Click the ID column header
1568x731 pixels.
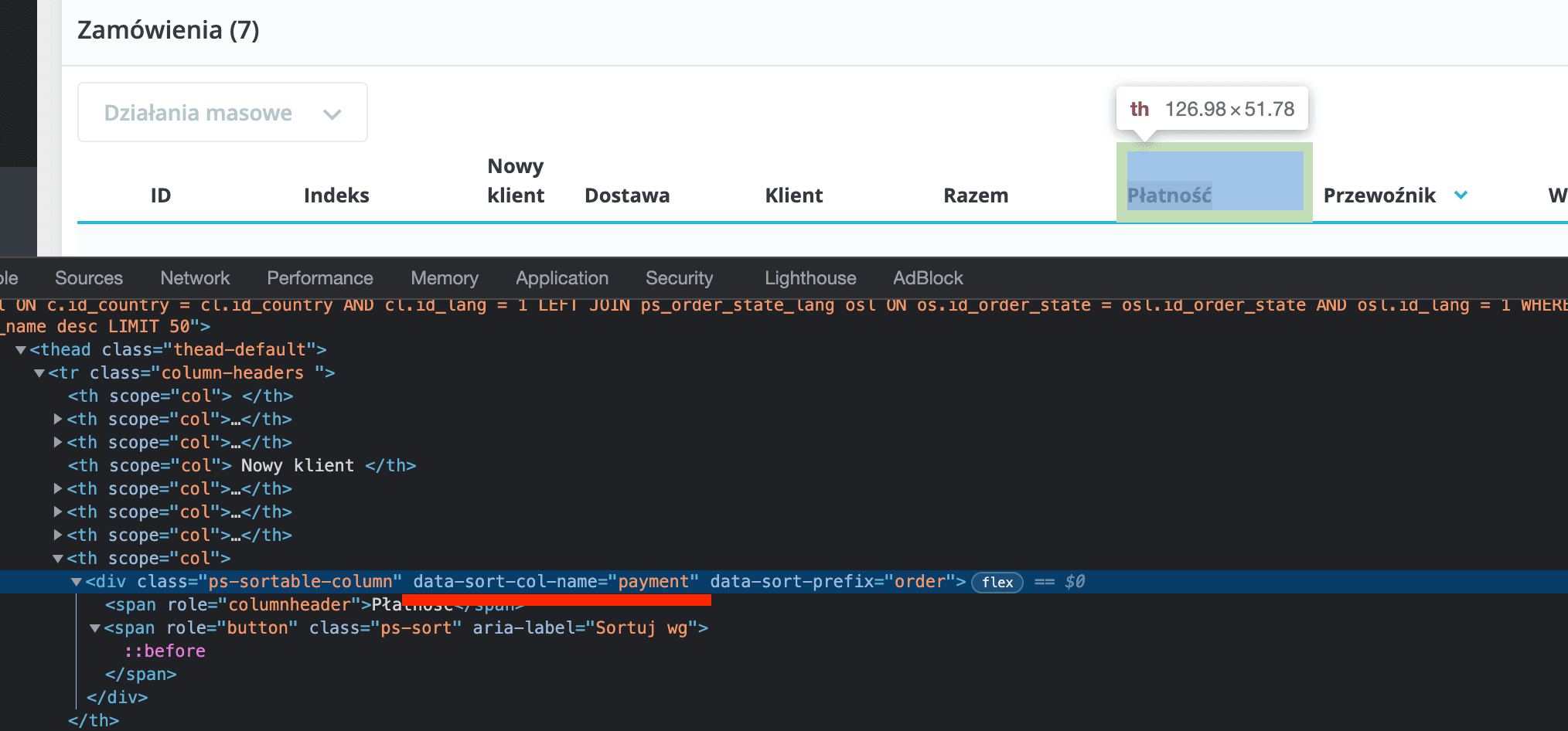click(x=160, y=195)
